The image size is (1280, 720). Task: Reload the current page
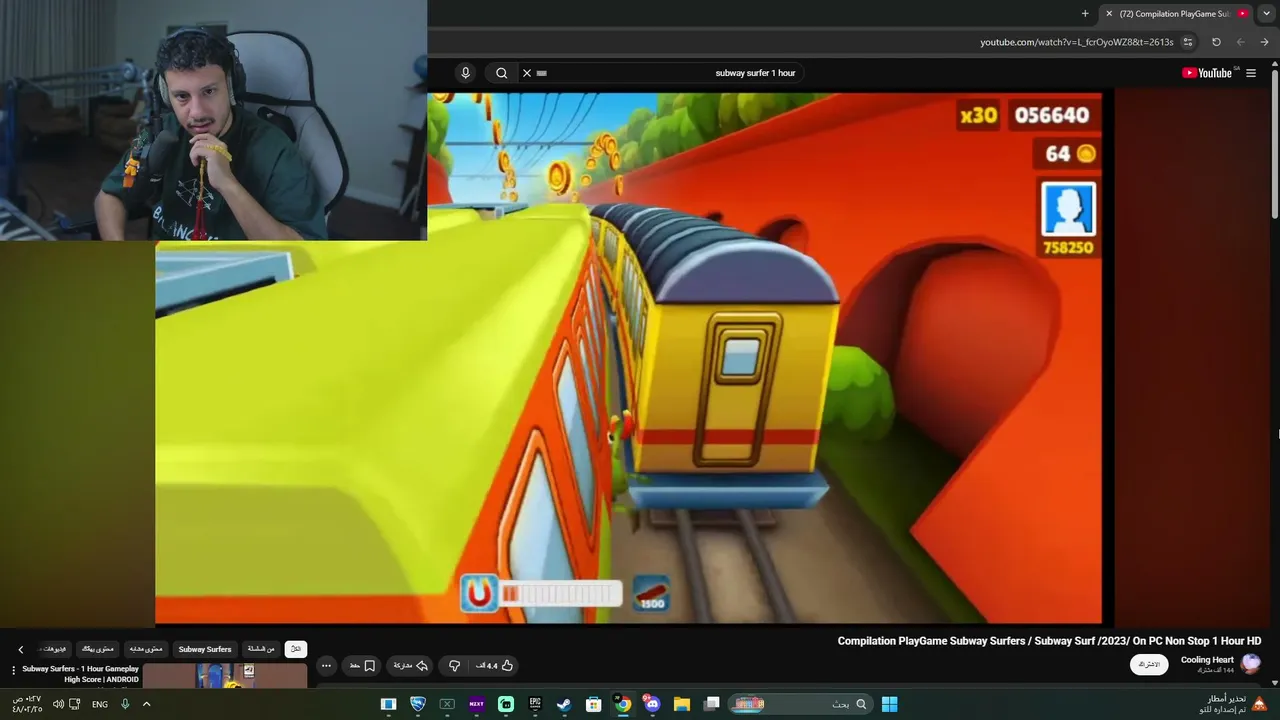tap(1216, 42)
